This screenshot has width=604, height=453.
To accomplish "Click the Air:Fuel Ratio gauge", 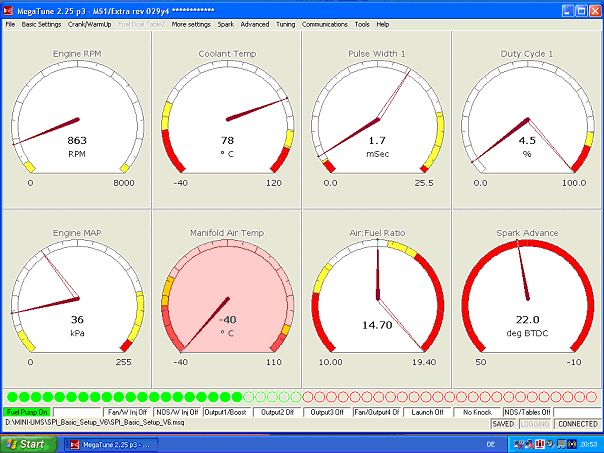I will click(x=376, y=298).
